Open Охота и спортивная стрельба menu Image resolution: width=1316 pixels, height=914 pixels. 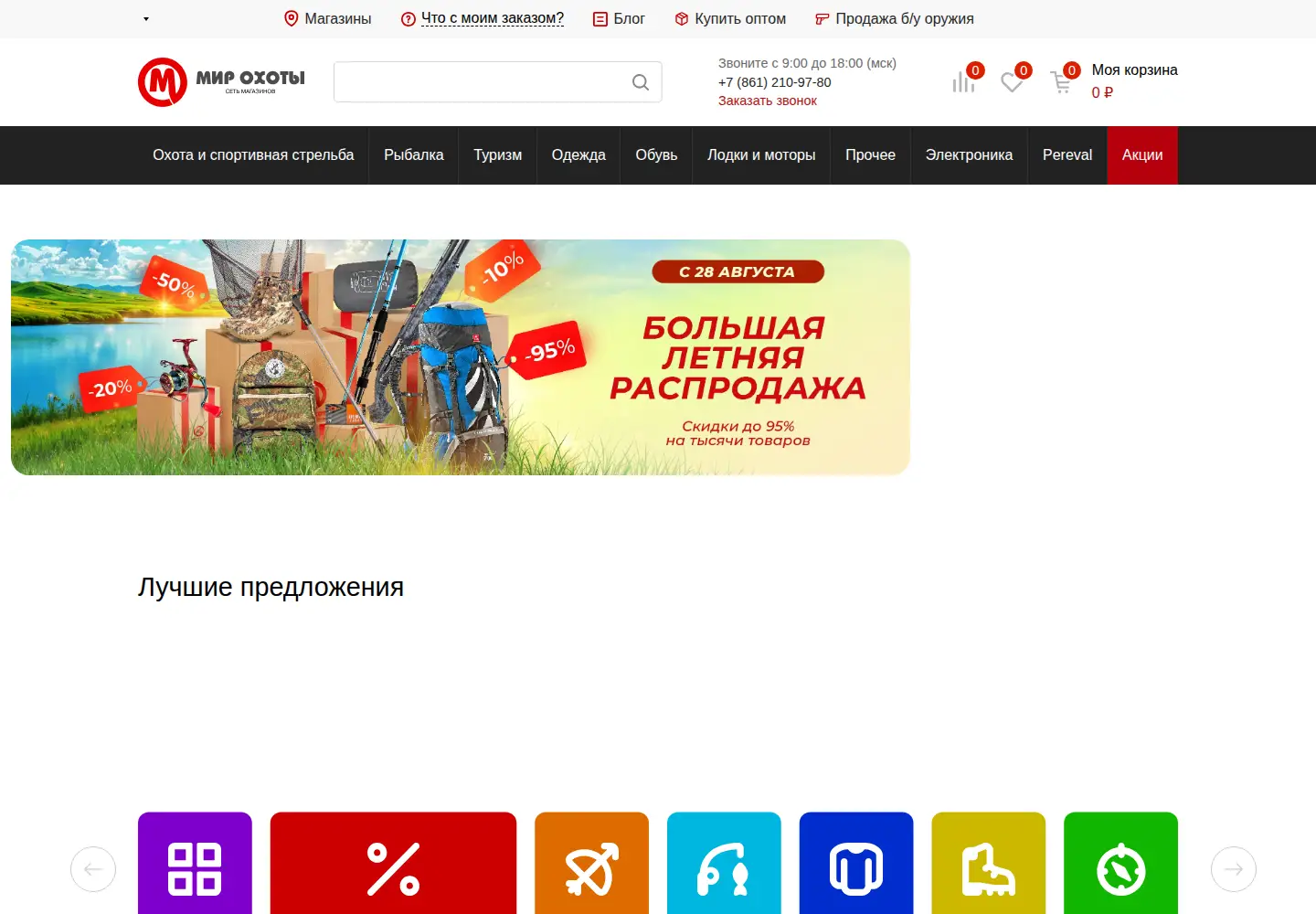(253, 155)
